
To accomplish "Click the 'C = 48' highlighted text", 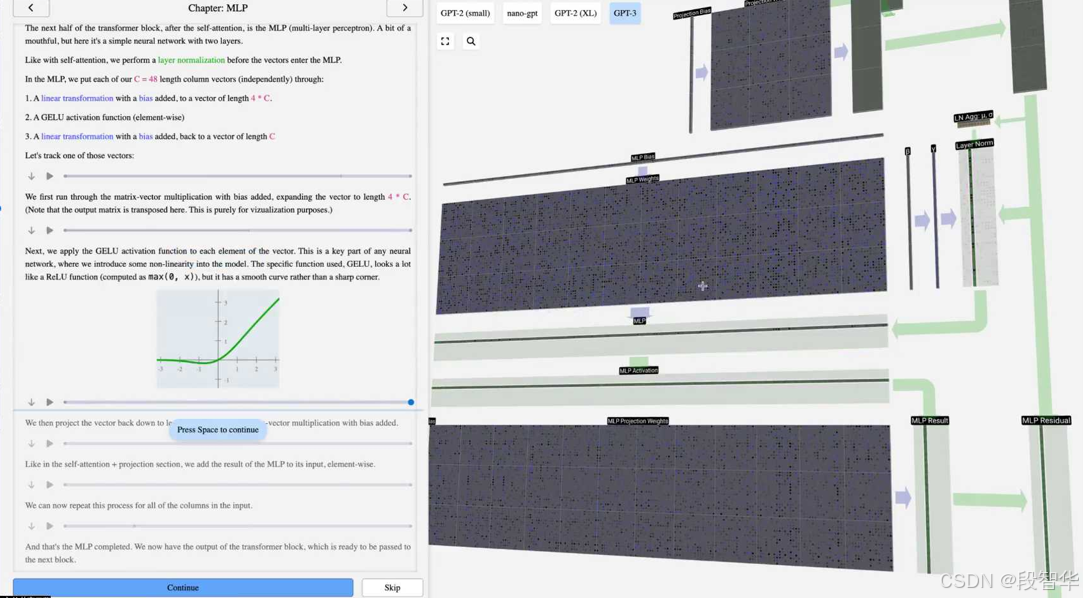I will 146,79.
